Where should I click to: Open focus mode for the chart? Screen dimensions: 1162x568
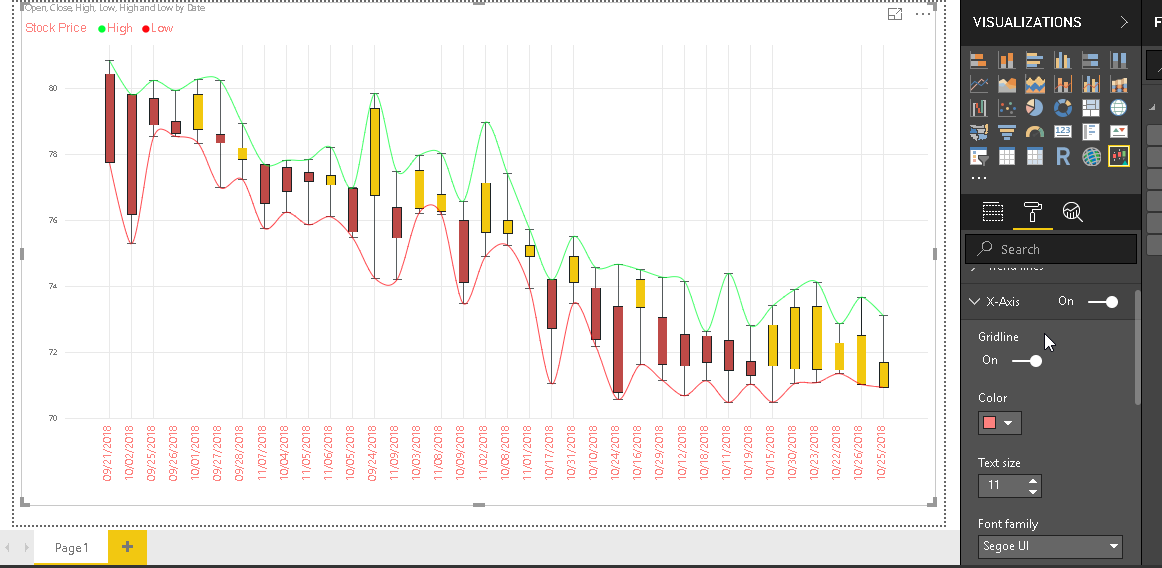click(x=895, y=14)
